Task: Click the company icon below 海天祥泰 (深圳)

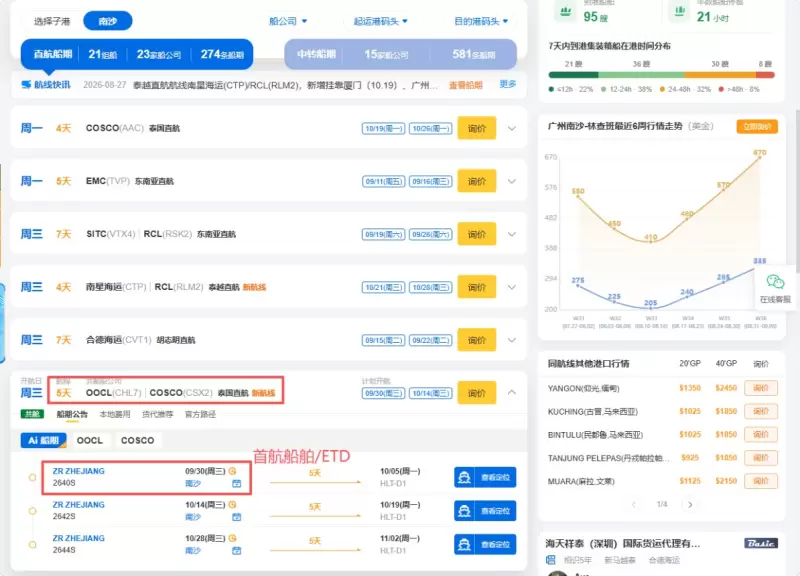Action: (x=551, y=560)
